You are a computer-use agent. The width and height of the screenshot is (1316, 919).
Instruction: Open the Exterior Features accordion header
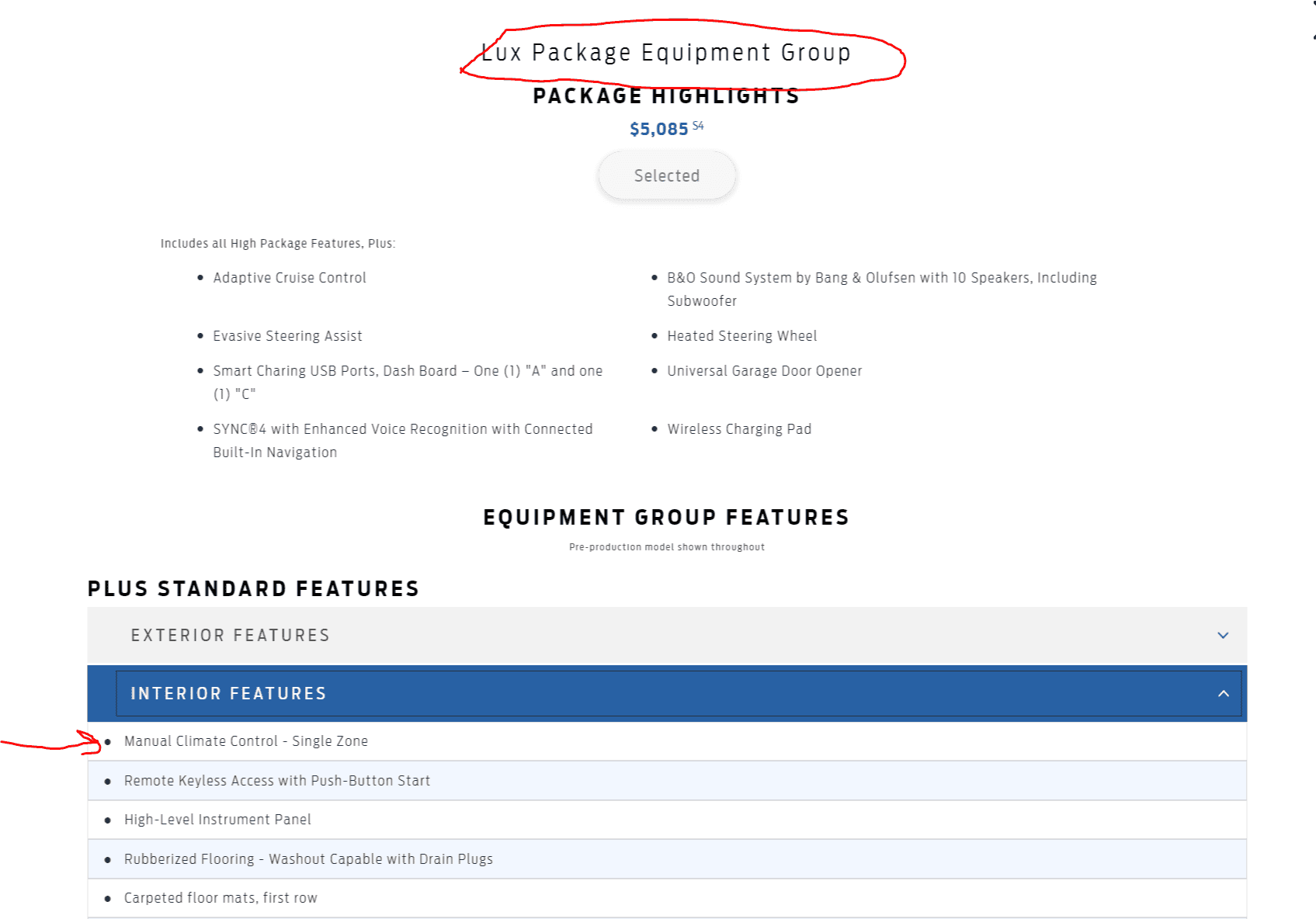[667, 636]
